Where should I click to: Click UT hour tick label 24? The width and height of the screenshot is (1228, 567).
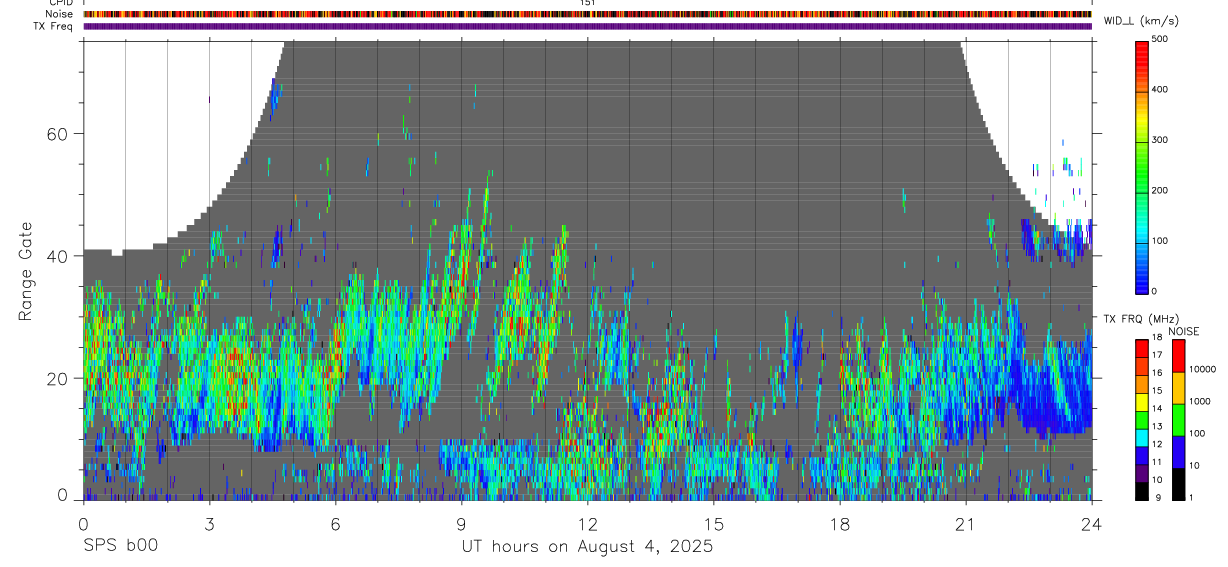pyautogui.click(x=1091, y=523)
